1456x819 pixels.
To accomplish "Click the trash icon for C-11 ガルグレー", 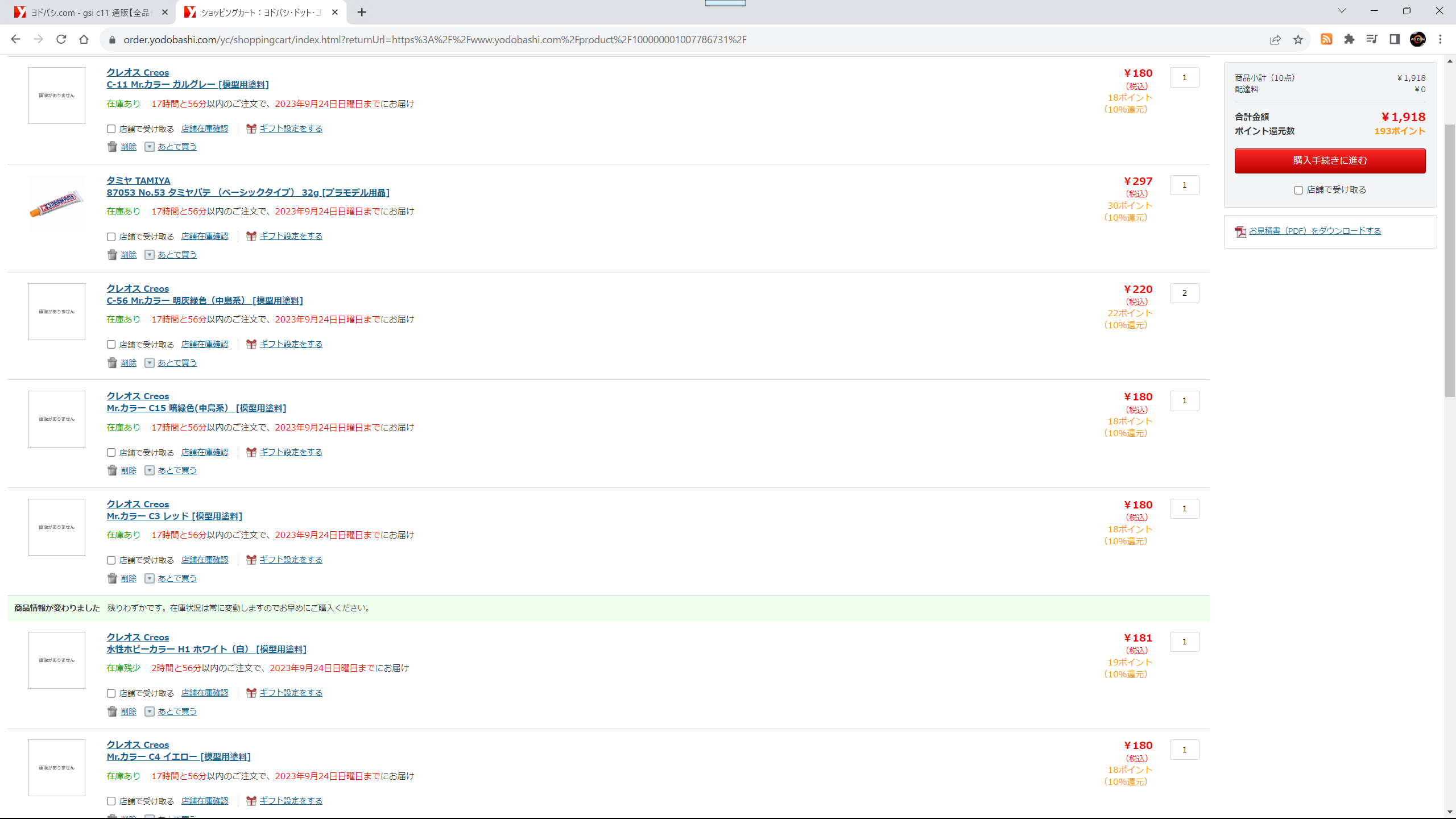I will click(112, 147).
